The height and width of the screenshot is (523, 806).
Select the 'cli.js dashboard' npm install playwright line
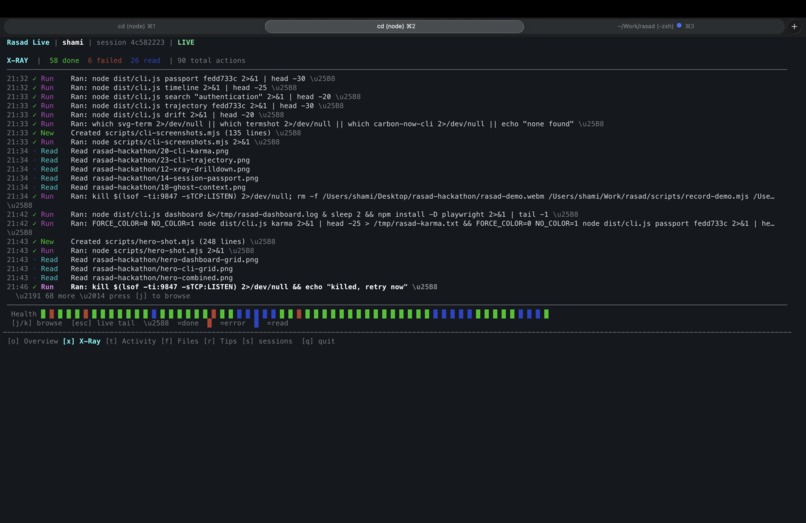[x=292, y=214]
